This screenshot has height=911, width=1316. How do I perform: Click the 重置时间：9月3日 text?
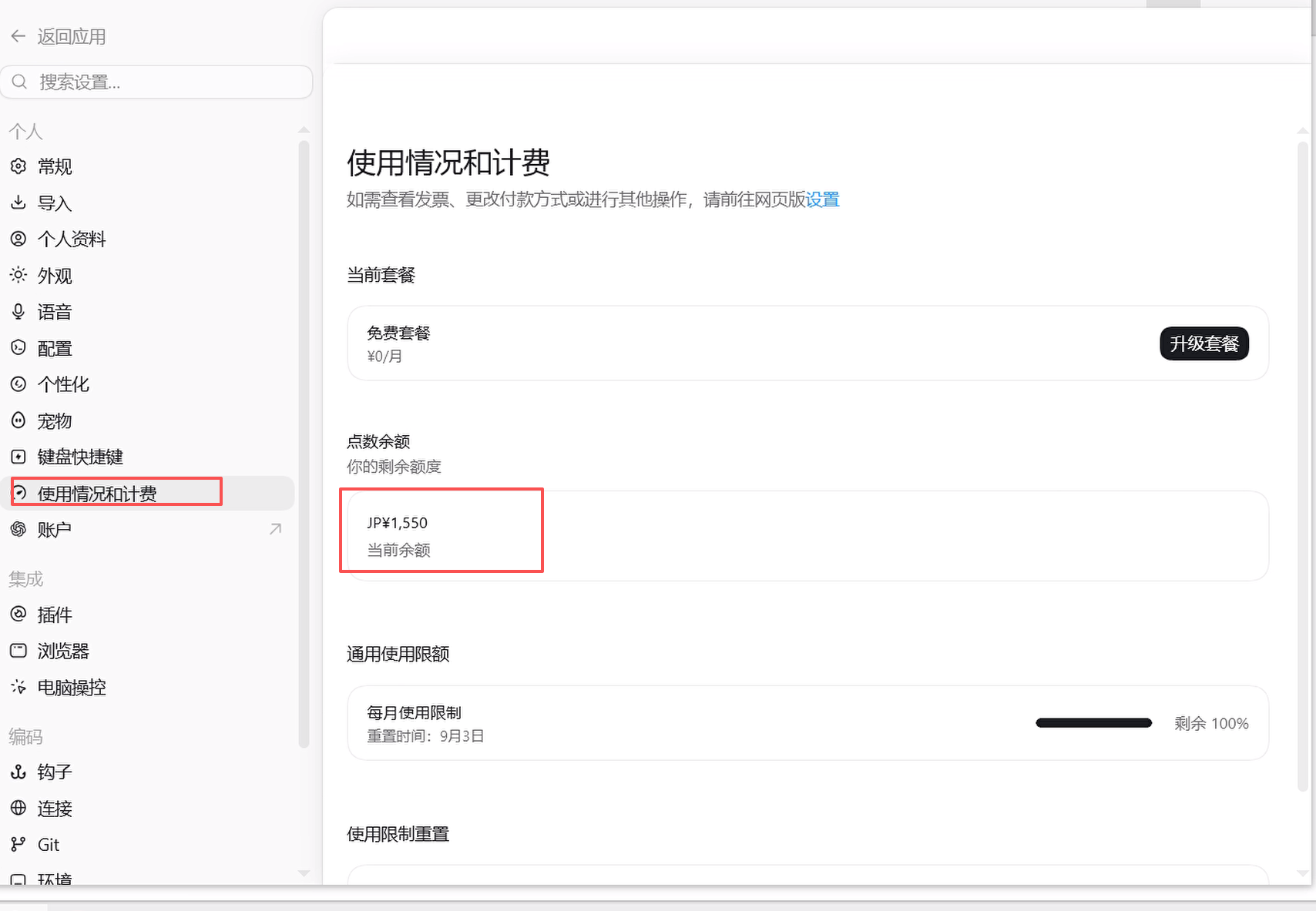click(x=425, y=735)
